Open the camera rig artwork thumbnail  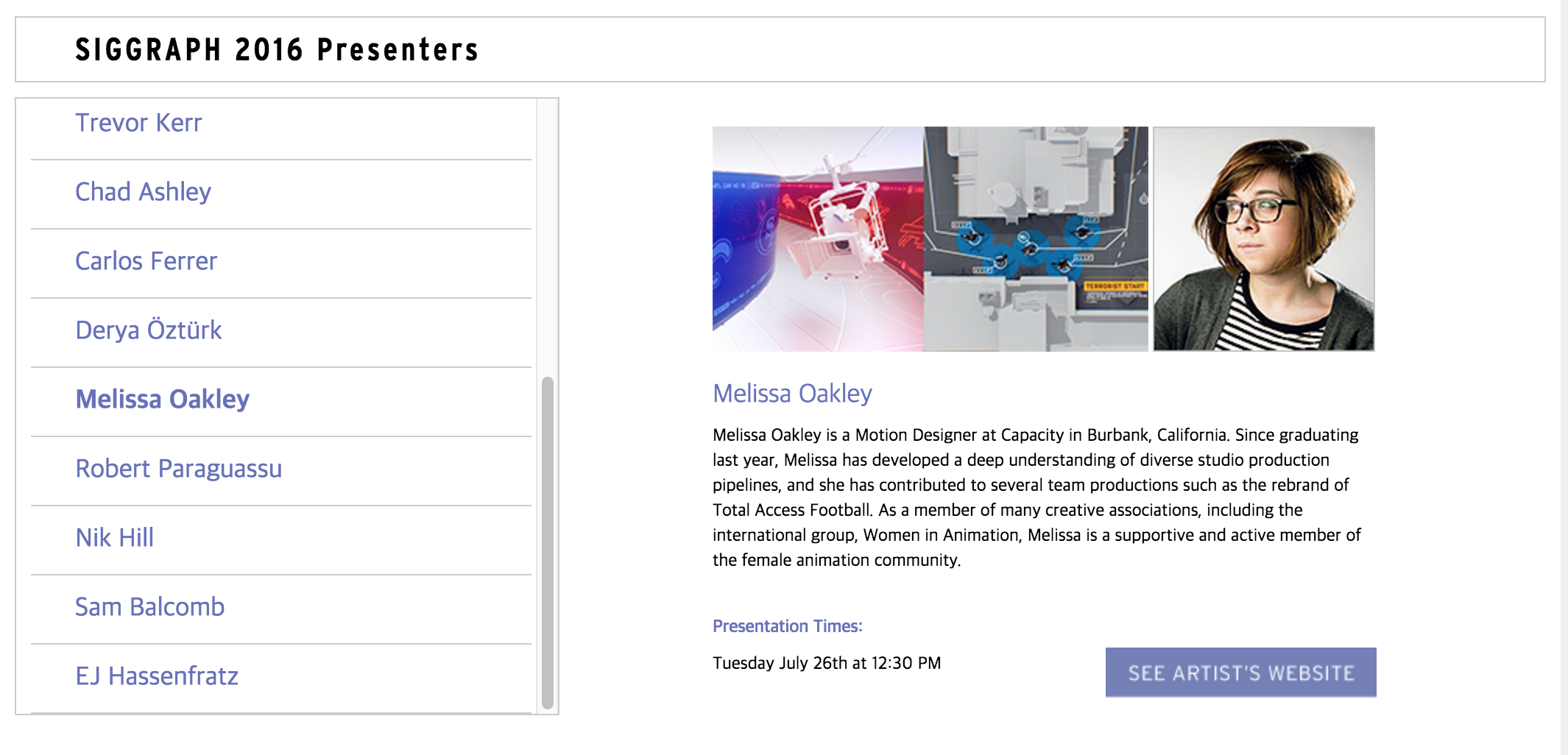pos(818,239)
